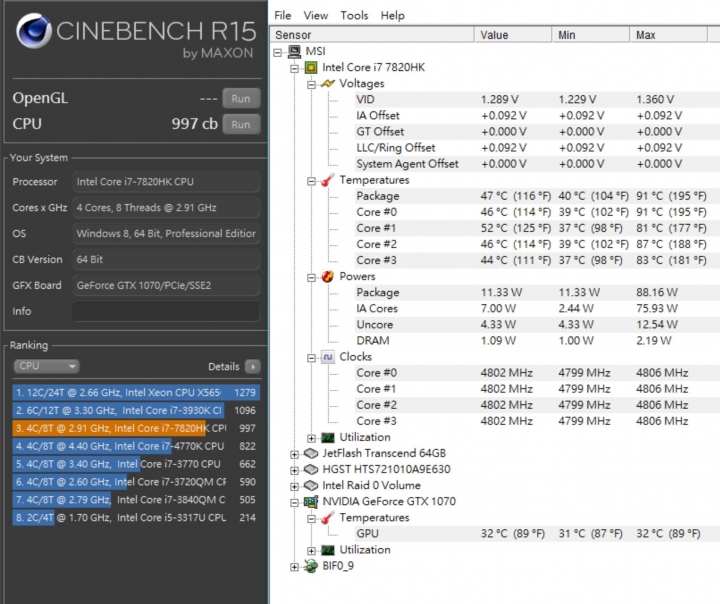This screenshot has width=720, height=604.
Task: Collapse the Powers section
Action: [x=311, y=278]
